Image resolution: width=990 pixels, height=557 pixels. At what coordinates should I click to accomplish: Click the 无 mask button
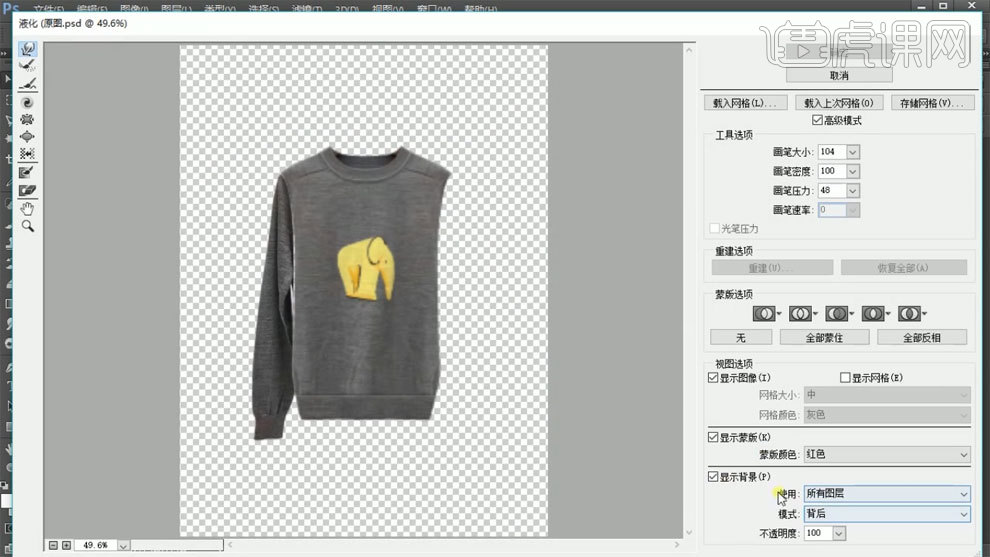741,338
